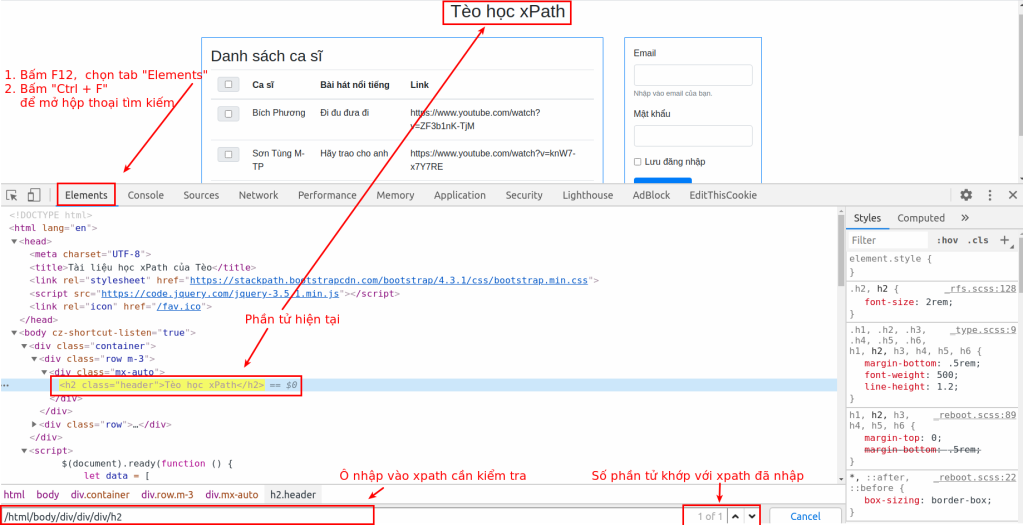
Task: Open the Network tab
Action: point(258,195)
